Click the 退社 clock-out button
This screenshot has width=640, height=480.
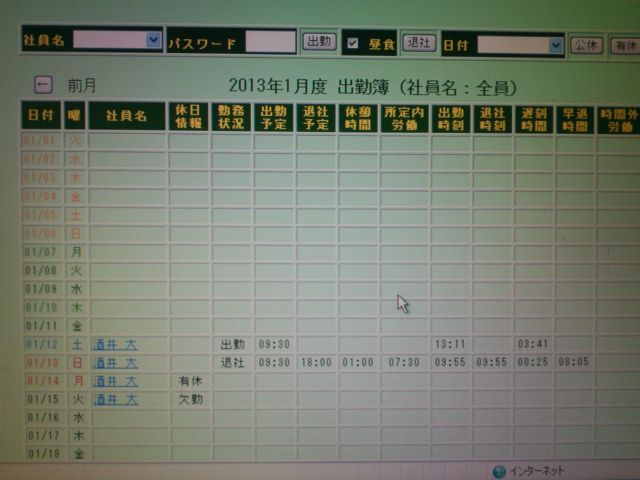pyautogui.click(x=419, y=42)
